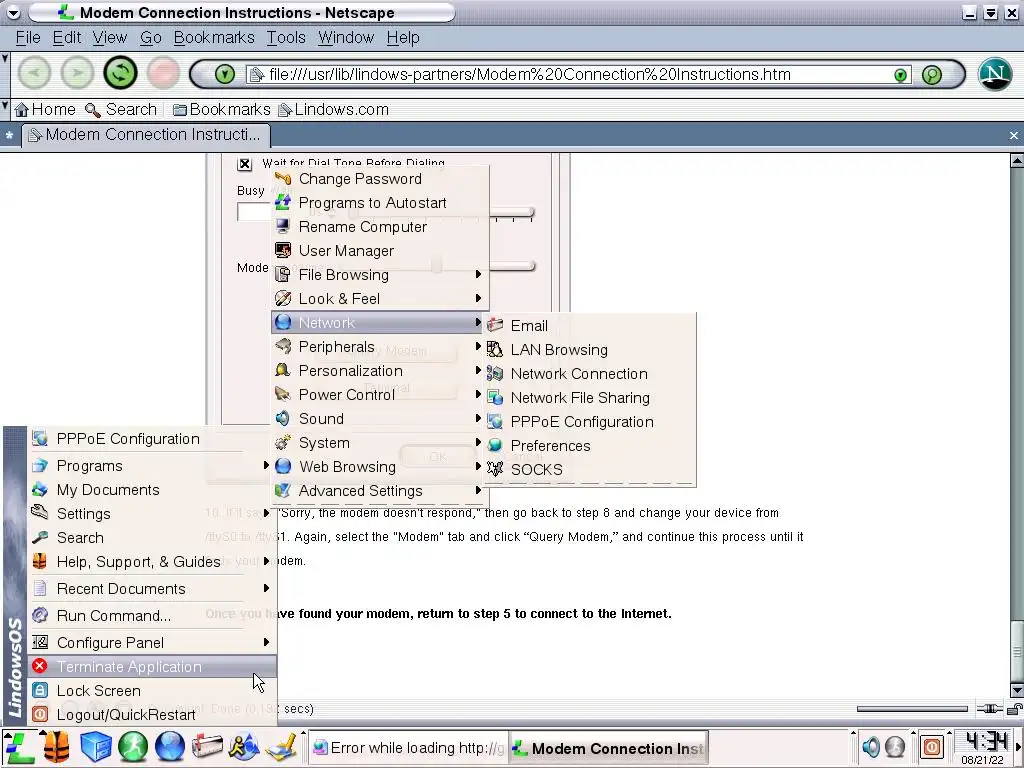1024x768 pixels.
Task: Click the Modem Connection Inst taskbar button
Action: tap(609, 748)
